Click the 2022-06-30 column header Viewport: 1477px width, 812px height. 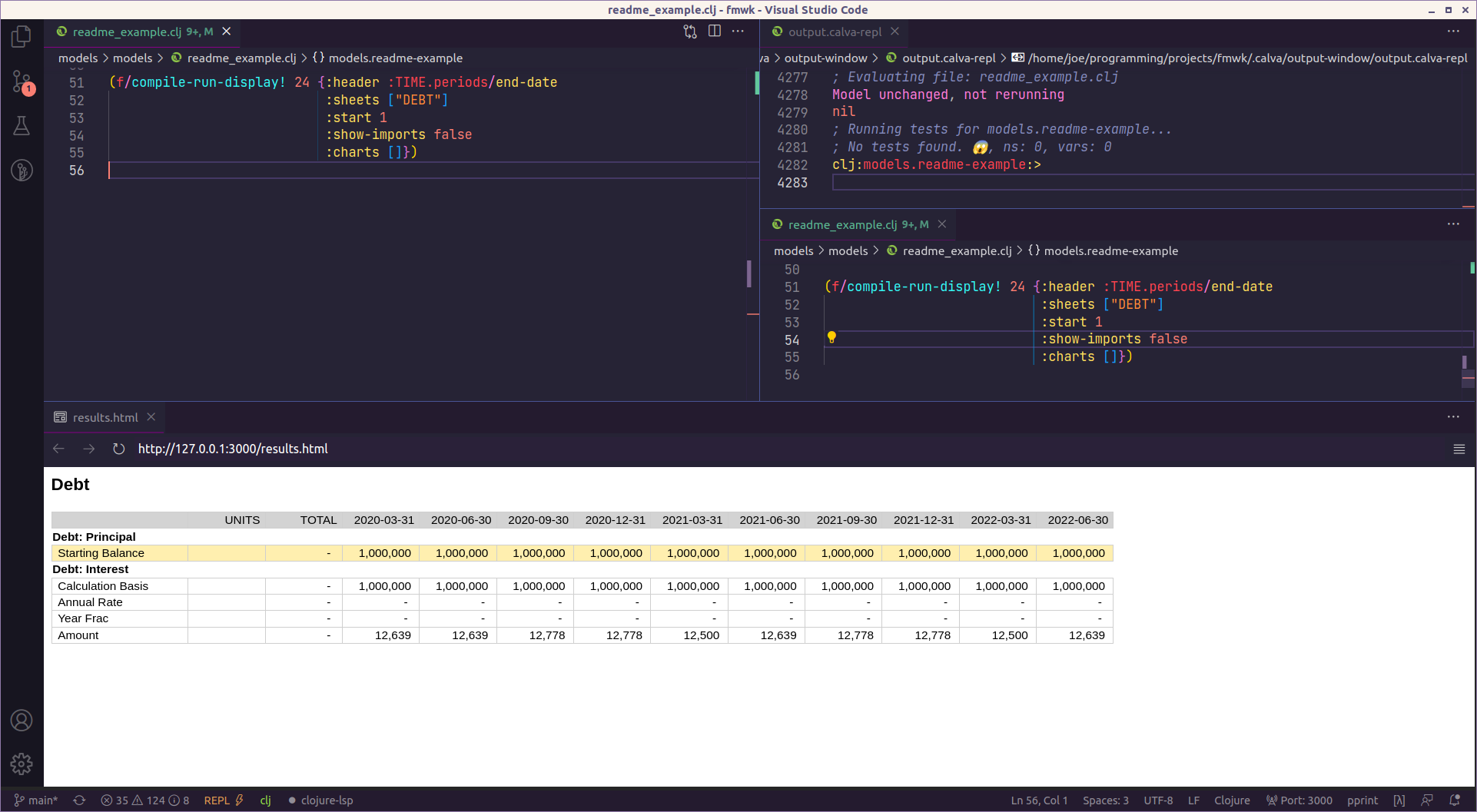click(x=1077, y=520)
